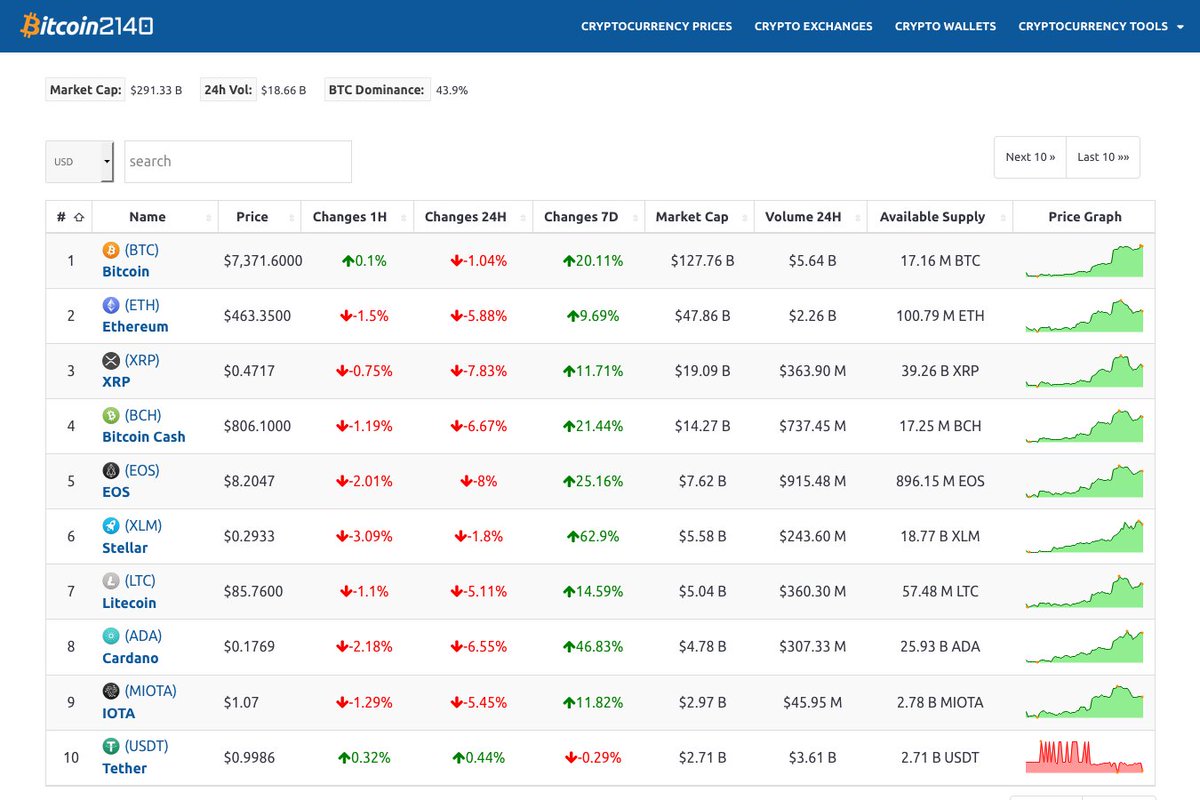The width and height of the screenshot is (1200, 800).
Task: Open the Tether name link
Action: (124, 768)
